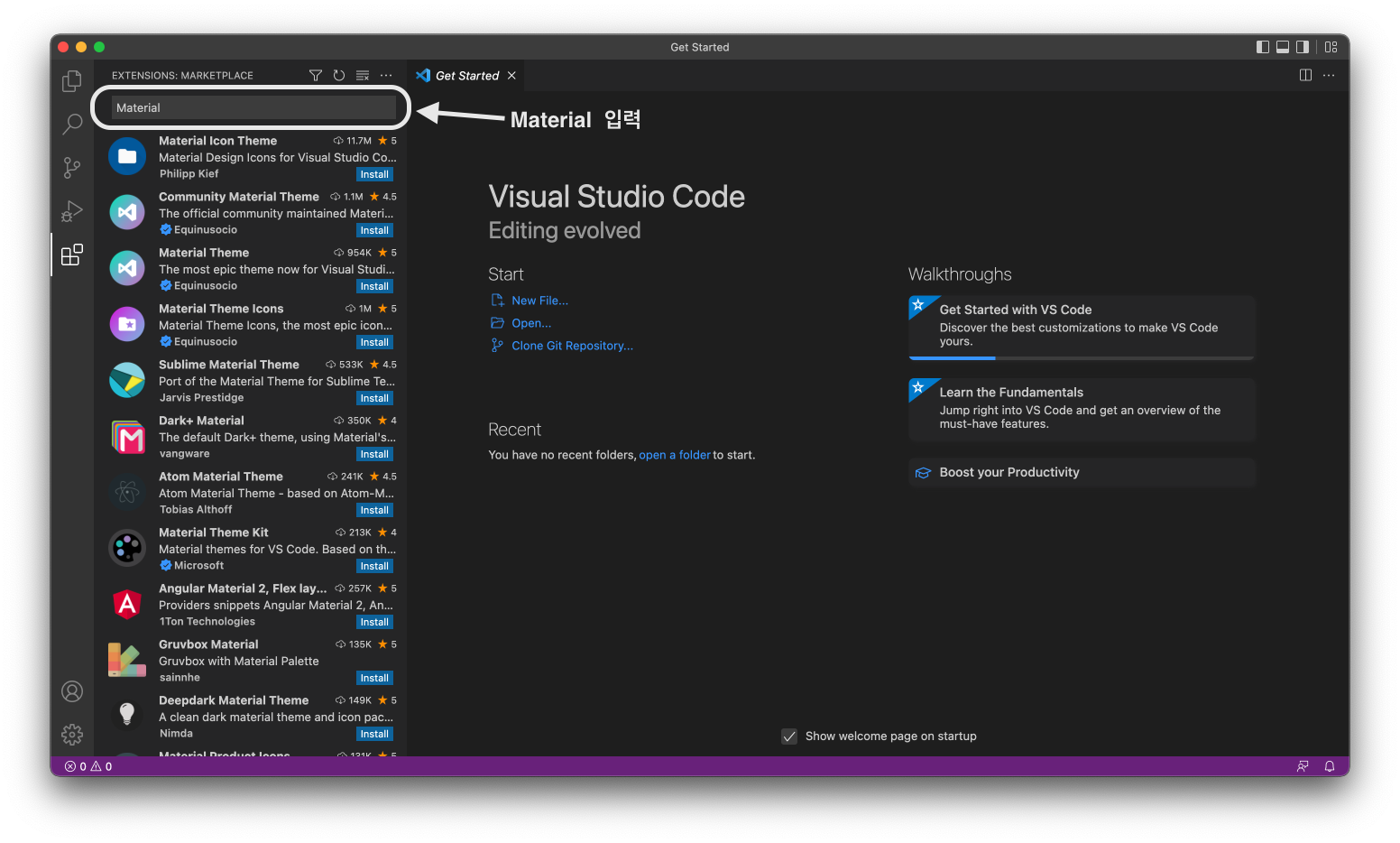This screenshot has width=1400, height=843.
Task: Click the Material Theme Icons extension icon
Action: point(127,324)
